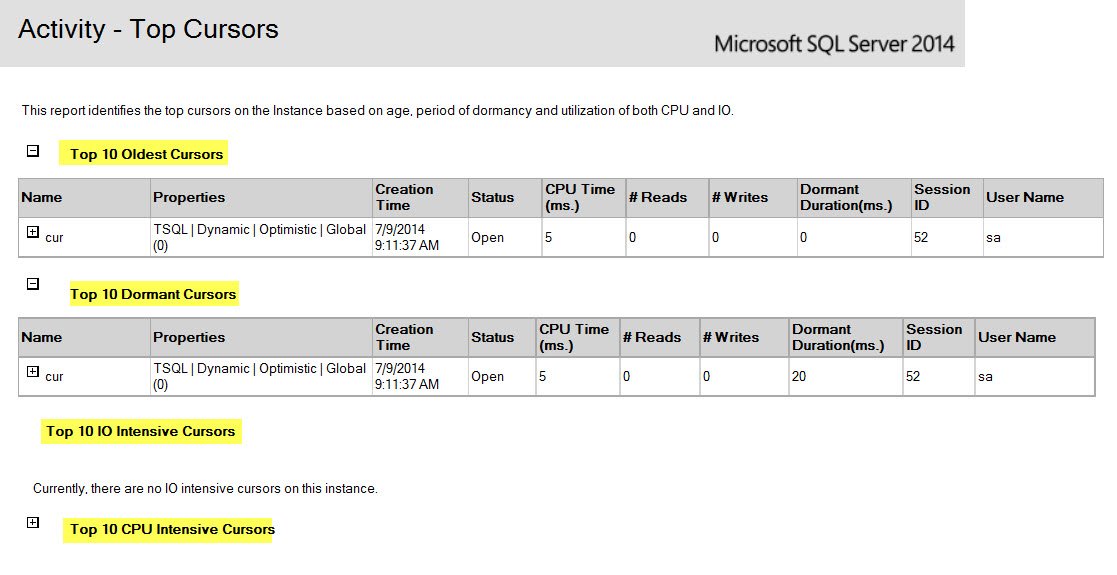Image resolution: width=1117 pixels, height=575 pixels.
Task: Select the Top 10 CPU Intensive Cursors heading
Action: (172, 529)
